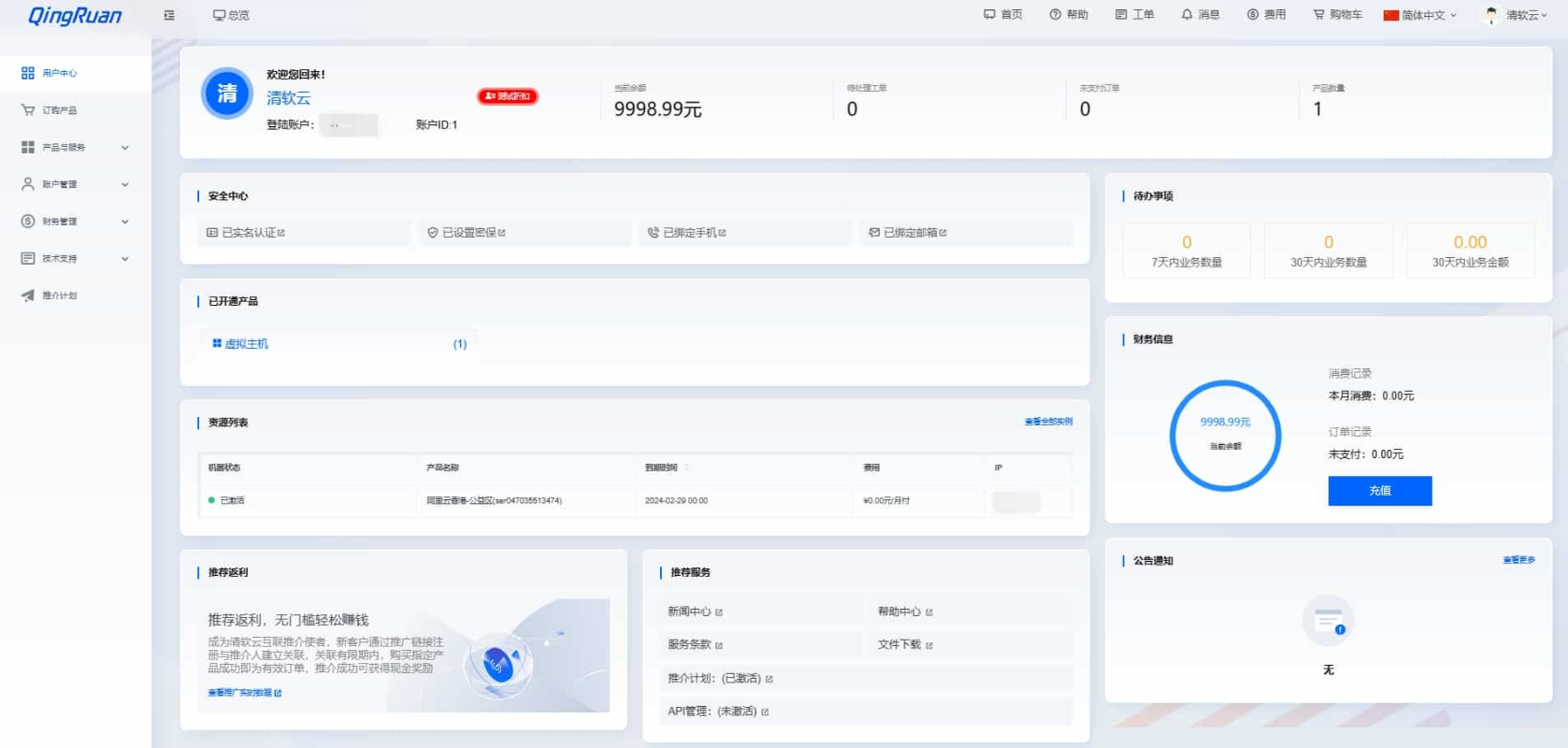Open the 总览 overview tab
Screen dimensions: 1568x748
(x=231, y=15)
